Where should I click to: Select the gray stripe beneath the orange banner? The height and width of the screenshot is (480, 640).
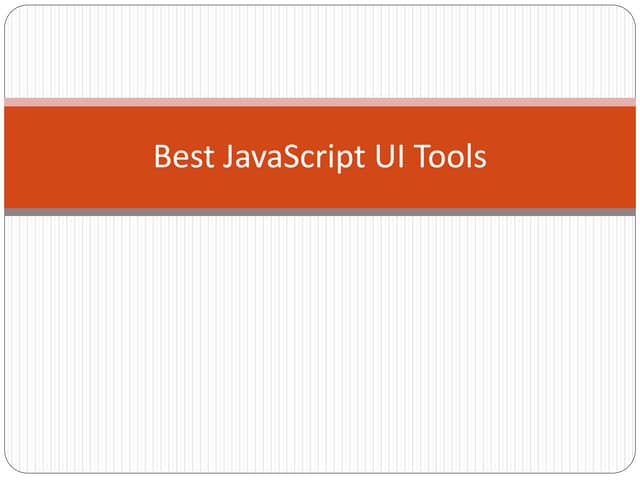[320, 212]
